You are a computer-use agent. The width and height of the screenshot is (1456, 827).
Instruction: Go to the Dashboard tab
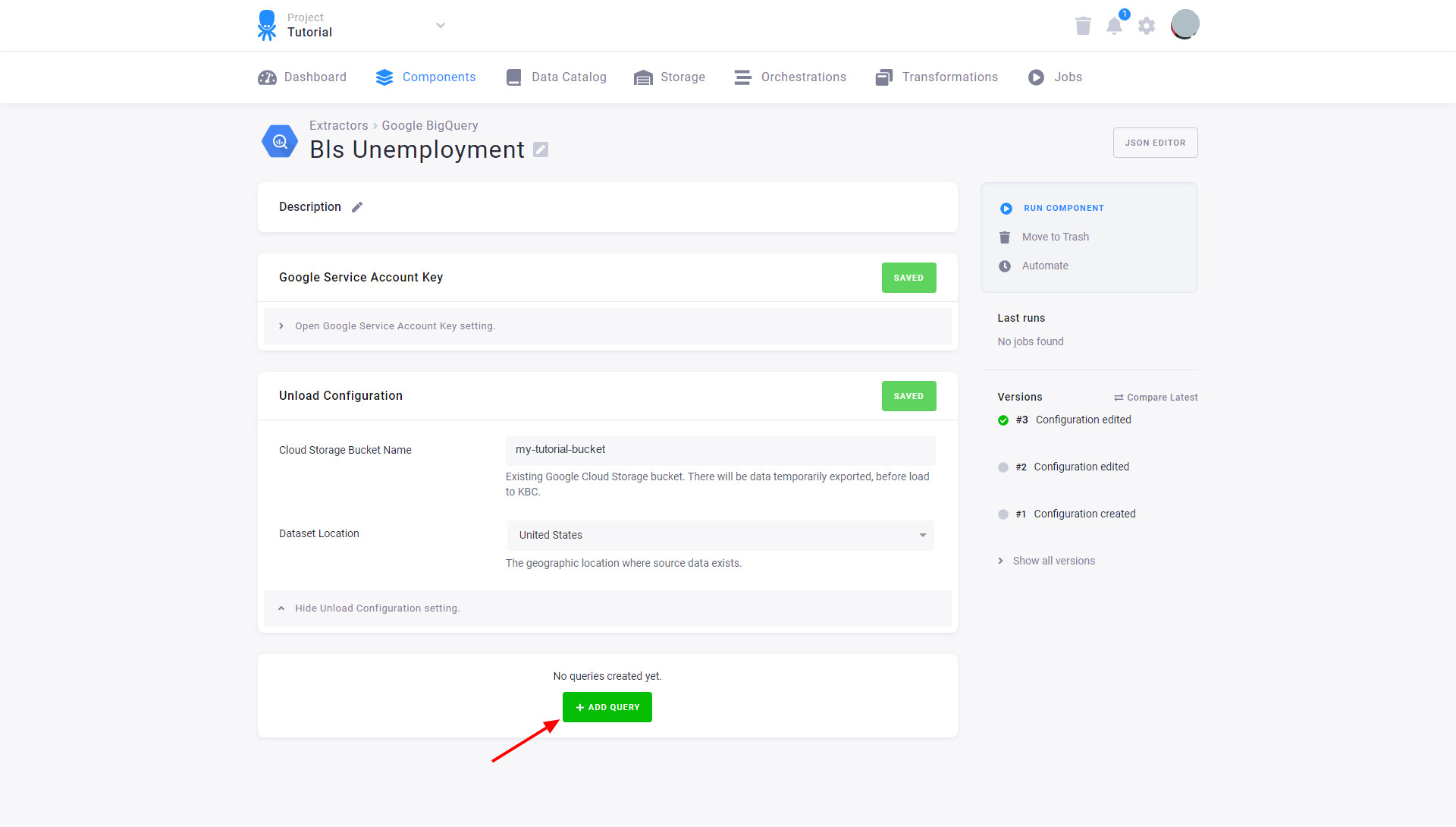(x=302, y=77)
